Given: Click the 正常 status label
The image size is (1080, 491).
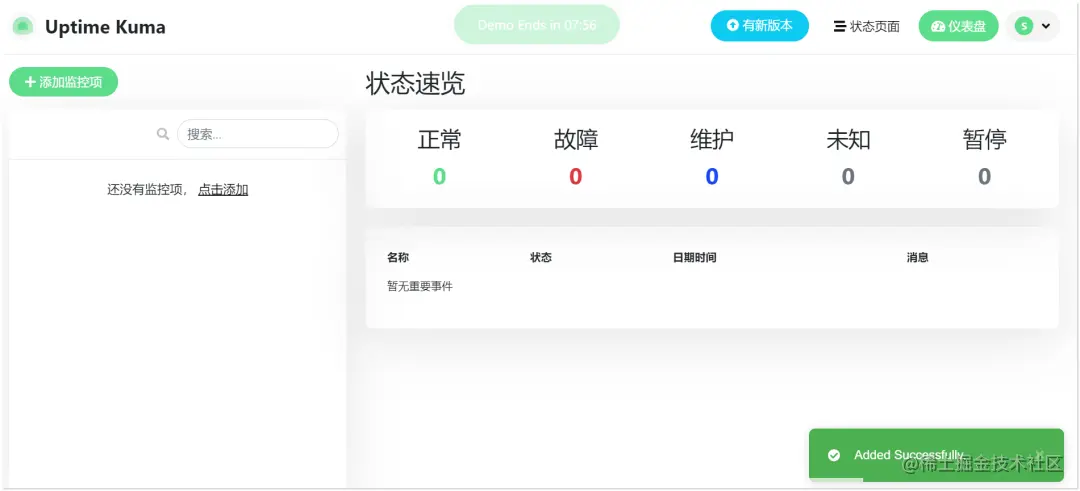Looking at the screenshot, I should (x=439, y=140).
